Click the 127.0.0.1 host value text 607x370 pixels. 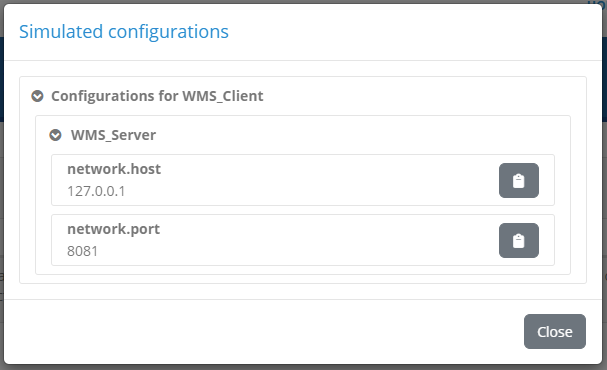[x=96, y=191]
